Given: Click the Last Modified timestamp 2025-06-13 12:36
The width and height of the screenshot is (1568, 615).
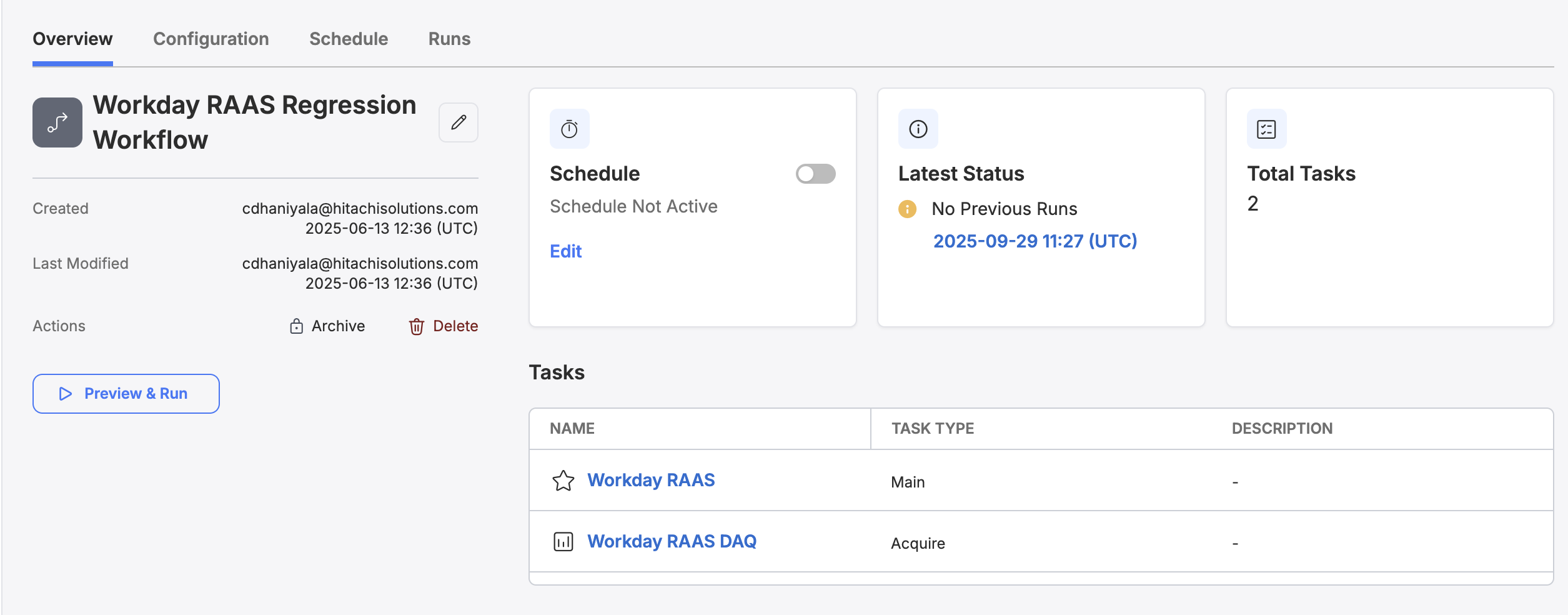Looking at the screenshot, I should [392, 284].
